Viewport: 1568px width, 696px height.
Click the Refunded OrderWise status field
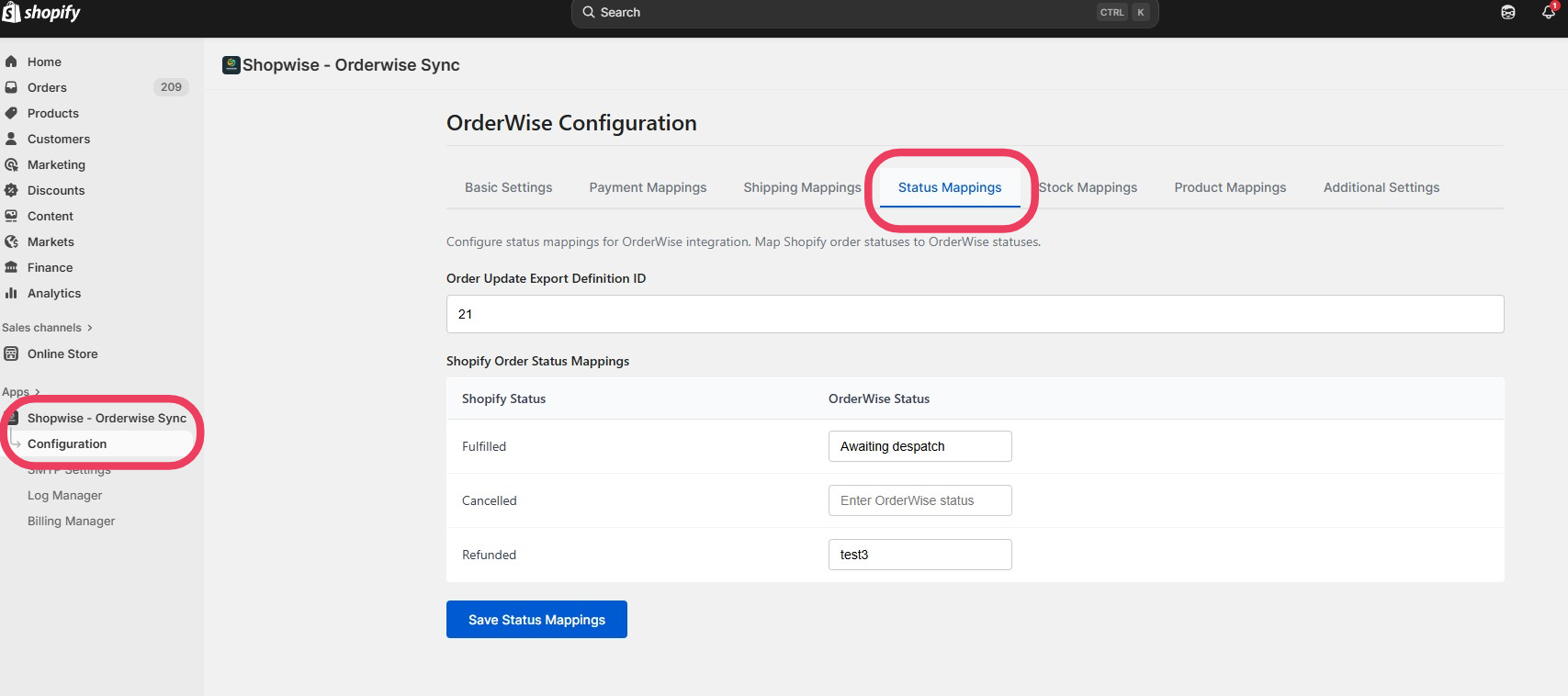click(x=919, y=555)
